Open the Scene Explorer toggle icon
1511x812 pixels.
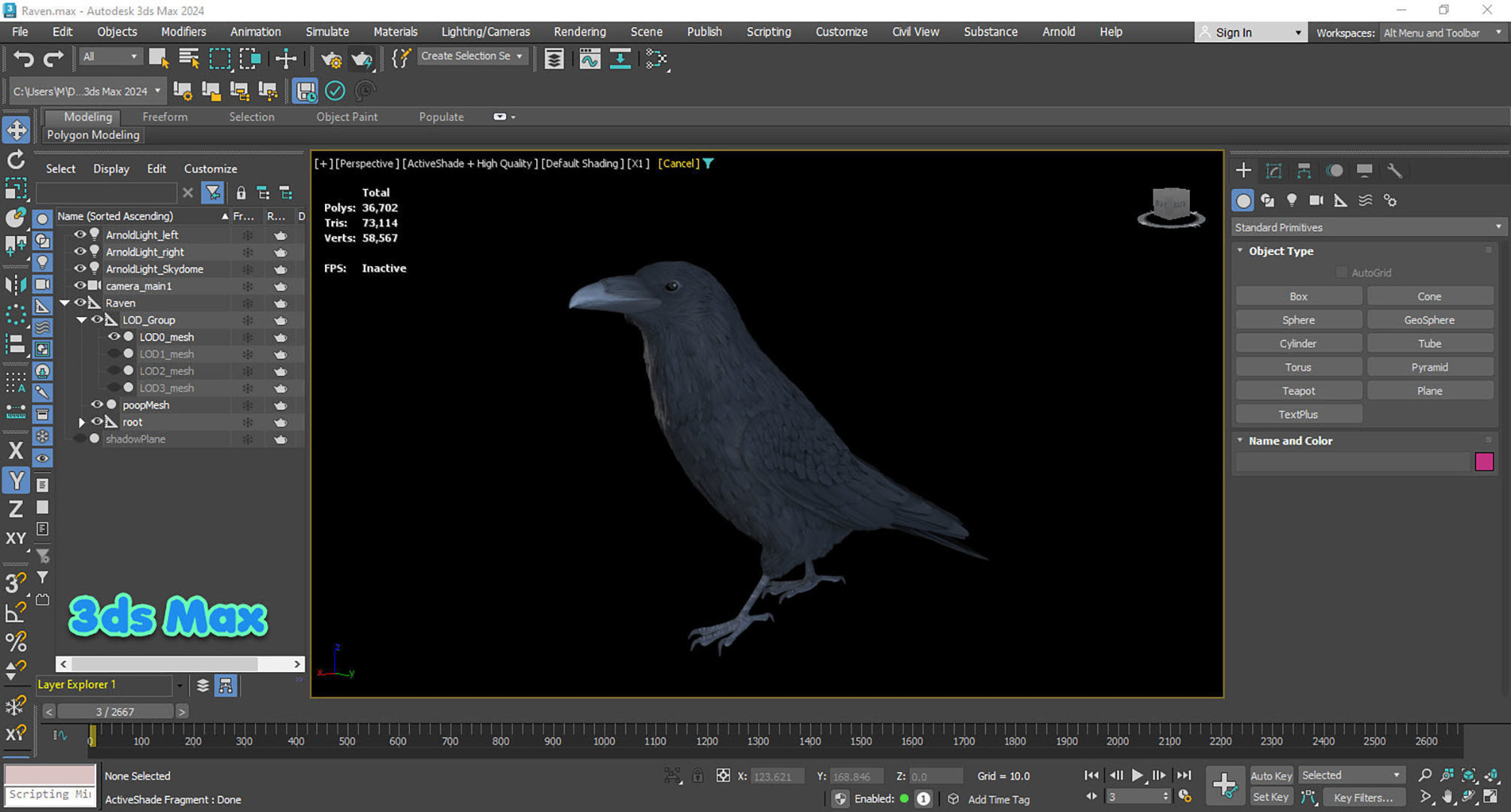[x=554, y=58]
